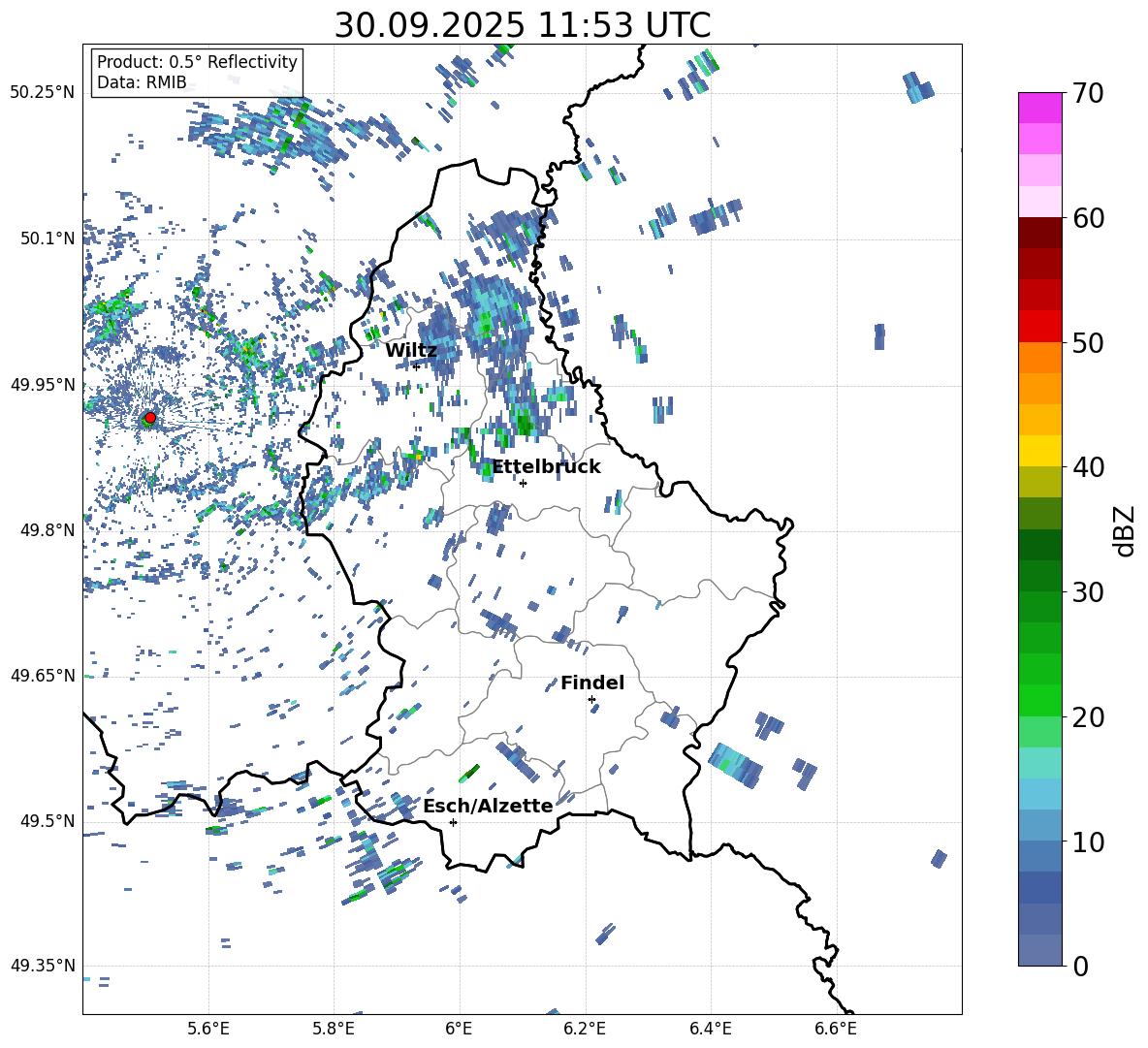Pick the bright red swatch above 50
Image resolution: width=1148 pixels, height=1048 pixels.
point(1040,326)
